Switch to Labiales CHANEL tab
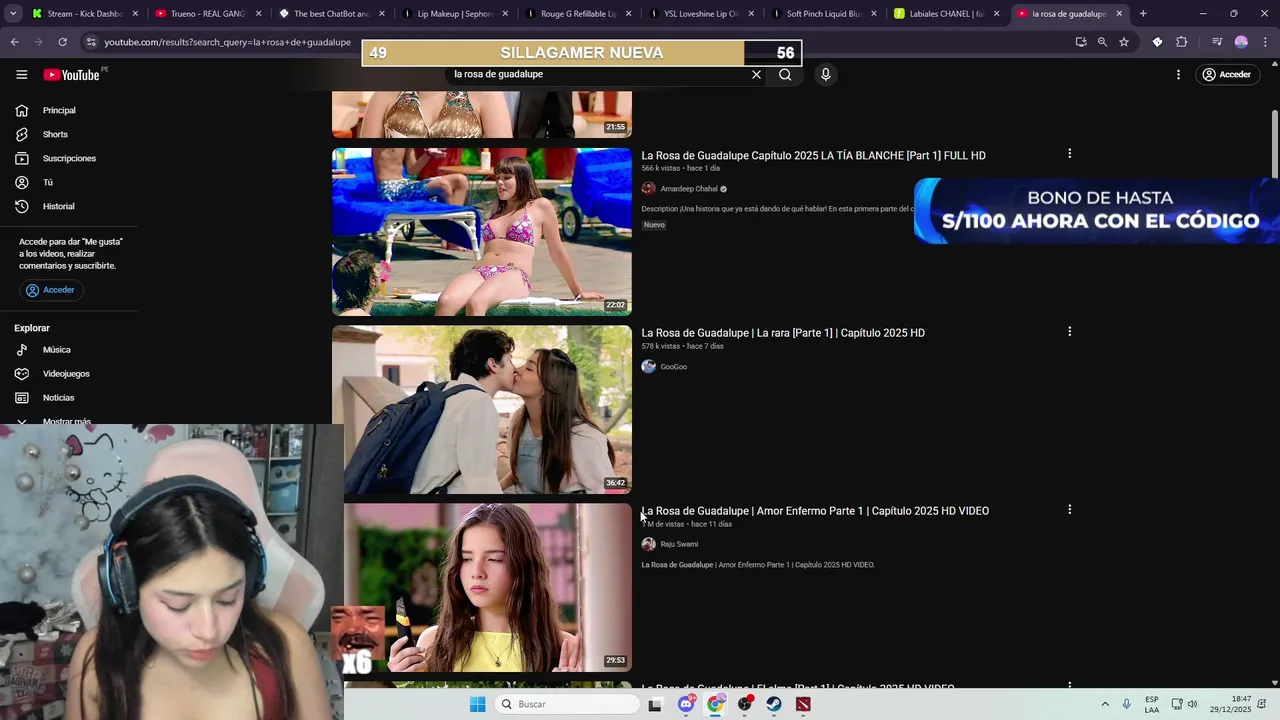1280x720 pixels. [946, 14]
